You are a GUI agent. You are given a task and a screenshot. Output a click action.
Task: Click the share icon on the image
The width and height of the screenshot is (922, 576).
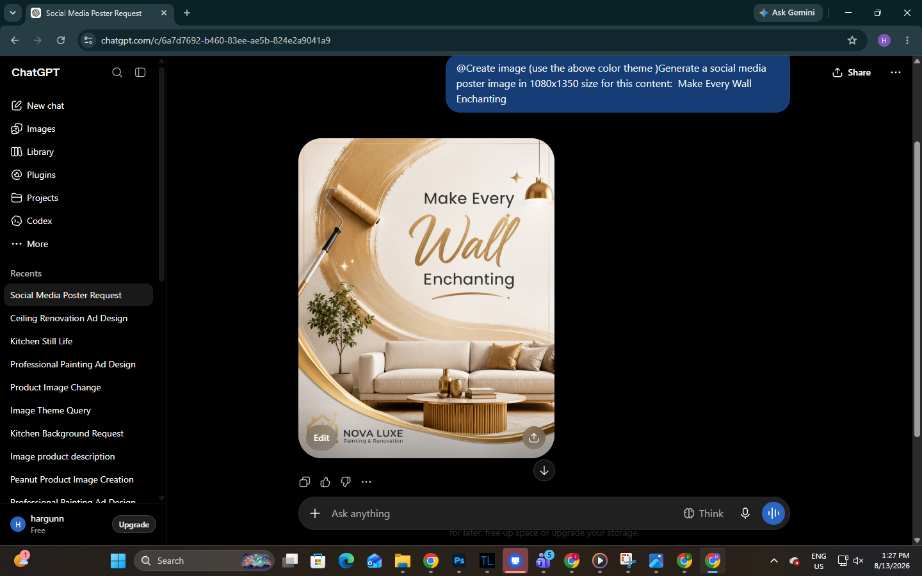click(533, 437)
